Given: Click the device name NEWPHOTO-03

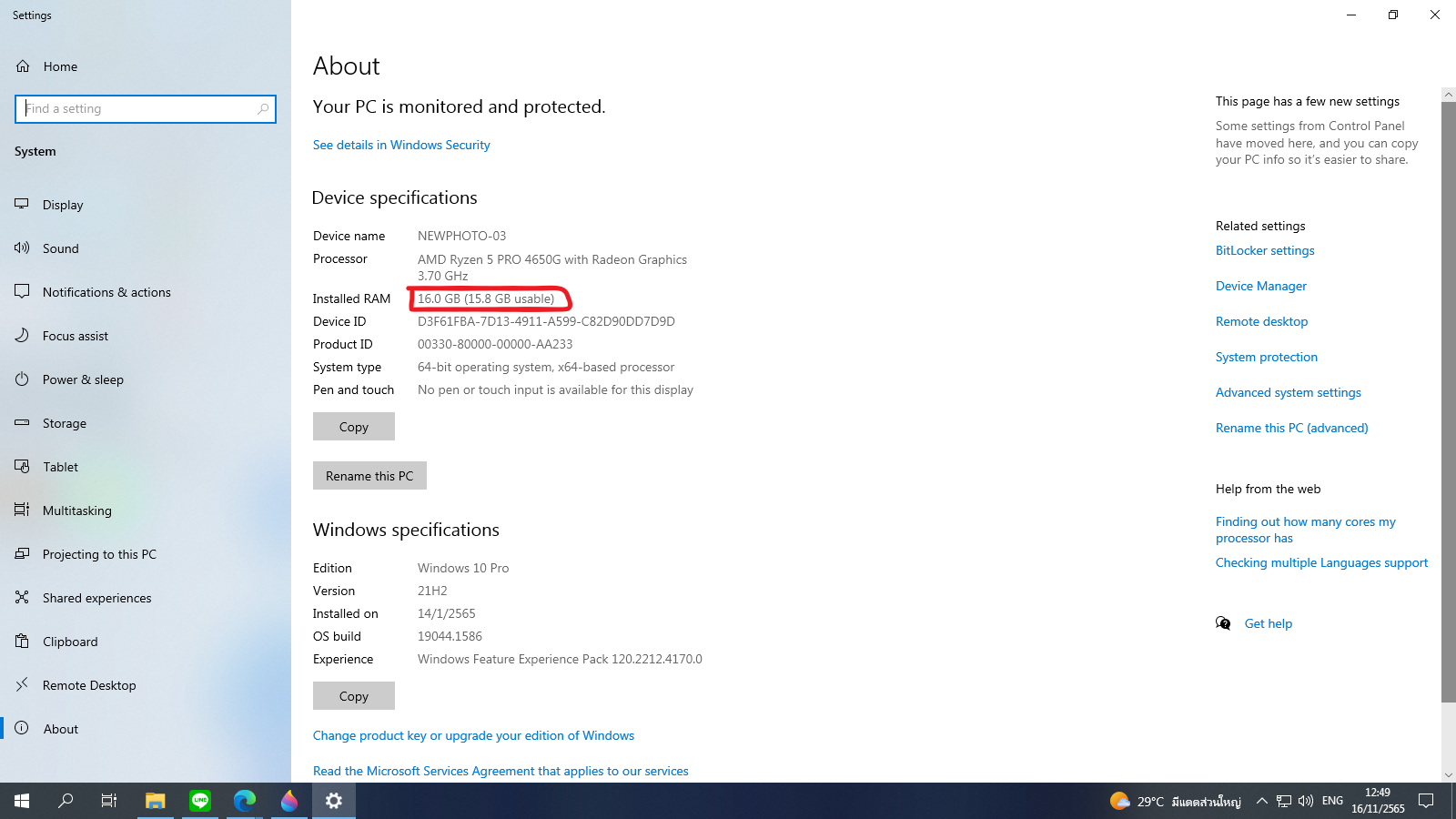Looking at the screenshot, I should coord(461,236).
